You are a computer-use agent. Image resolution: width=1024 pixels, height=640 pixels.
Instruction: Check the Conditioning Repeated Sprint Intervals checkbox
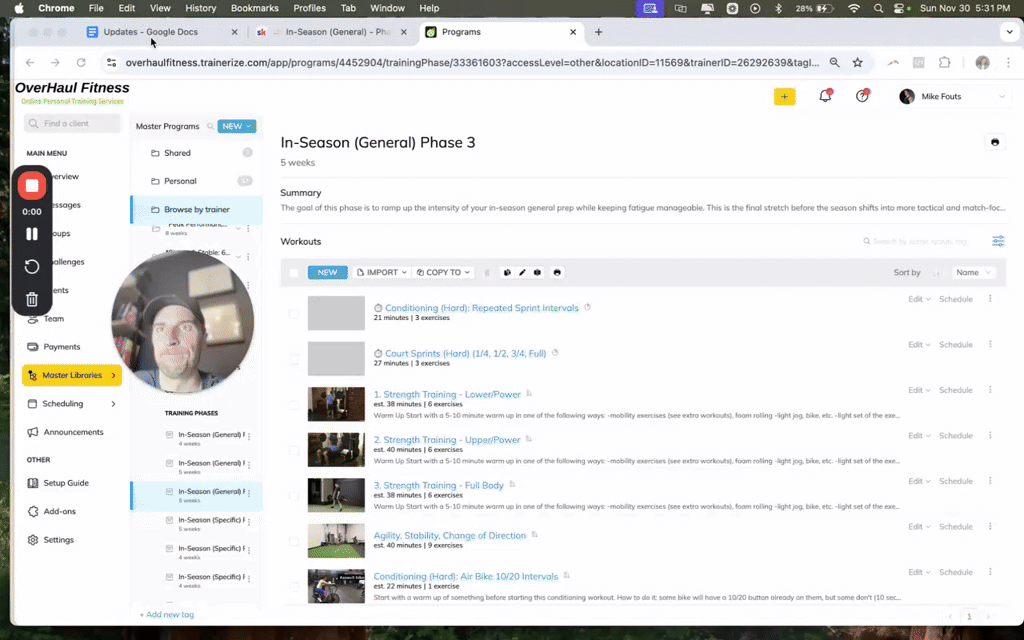click(294, 313)
